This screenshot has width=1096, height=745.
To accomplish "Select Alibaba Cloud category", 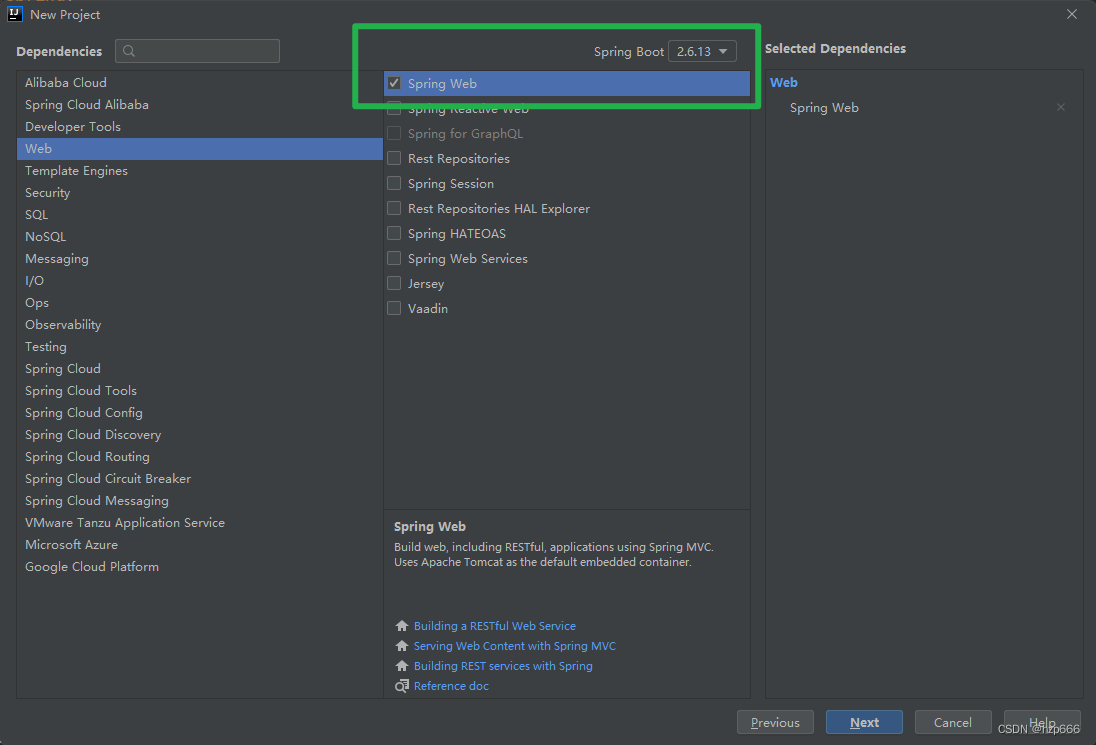I will 200,82.
